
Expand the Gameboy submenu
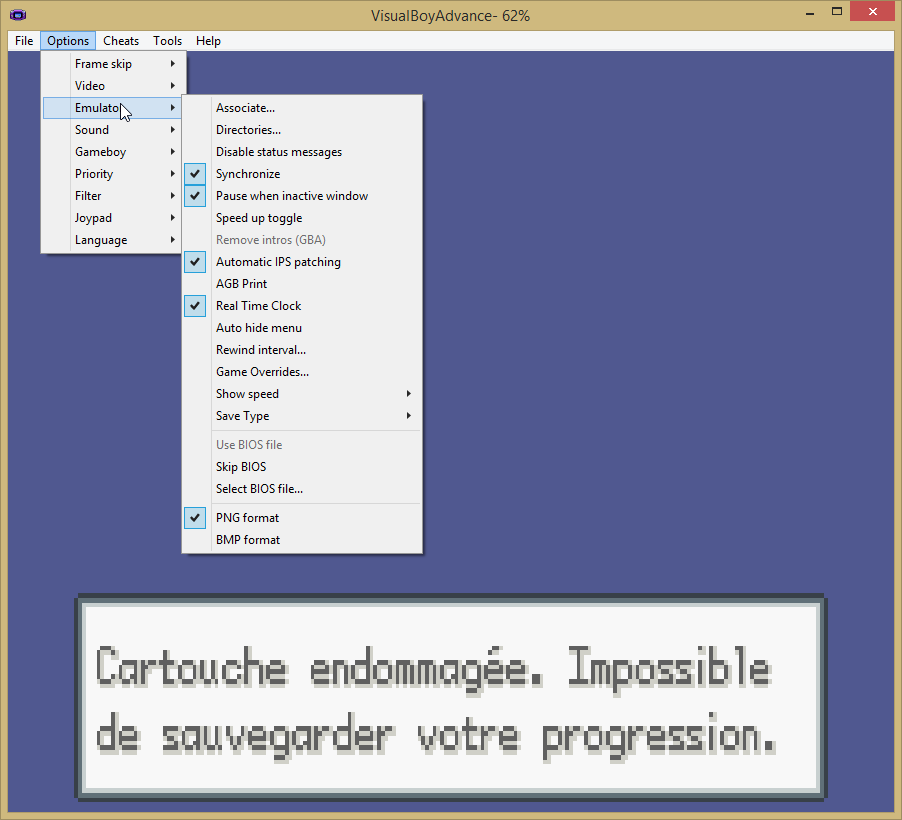tap(113, 152)
